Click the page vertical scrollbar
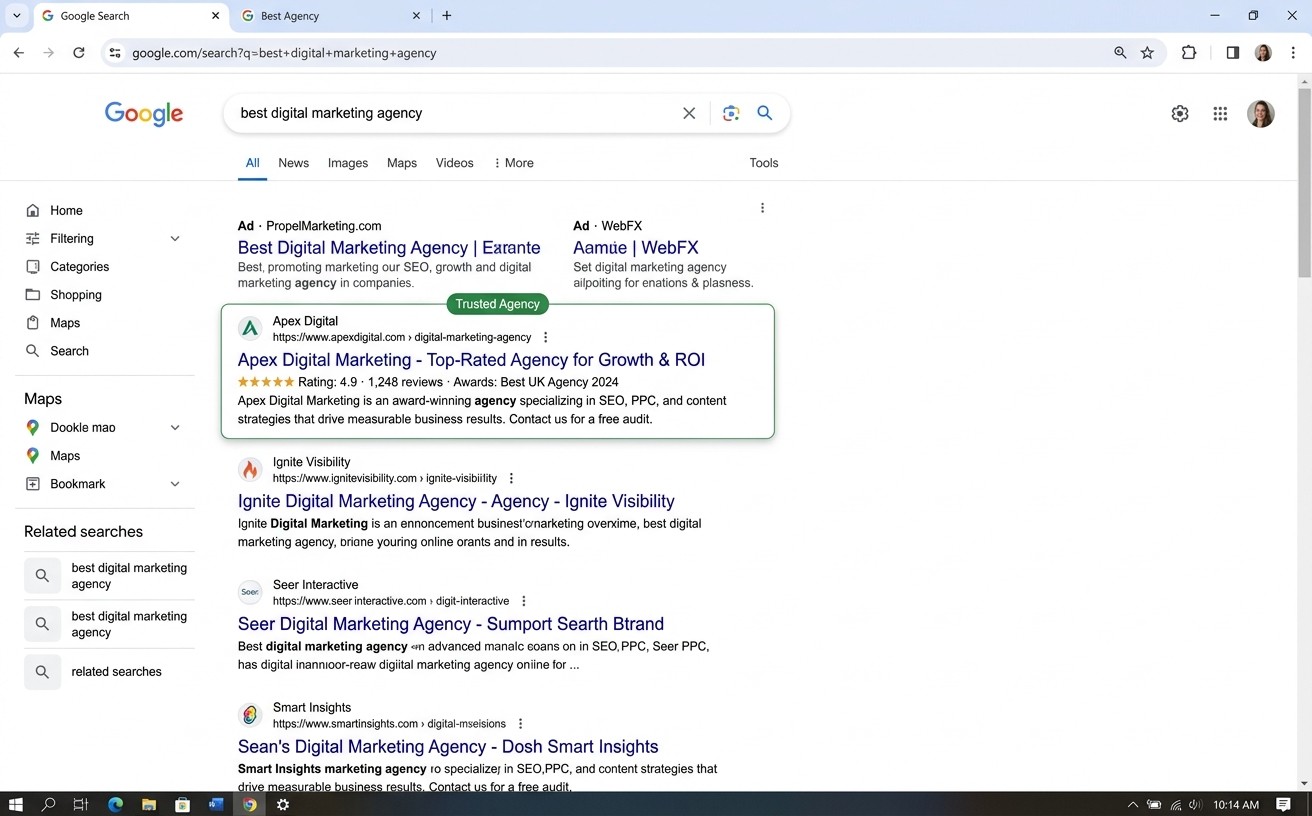 click(x=1304, y=183)
